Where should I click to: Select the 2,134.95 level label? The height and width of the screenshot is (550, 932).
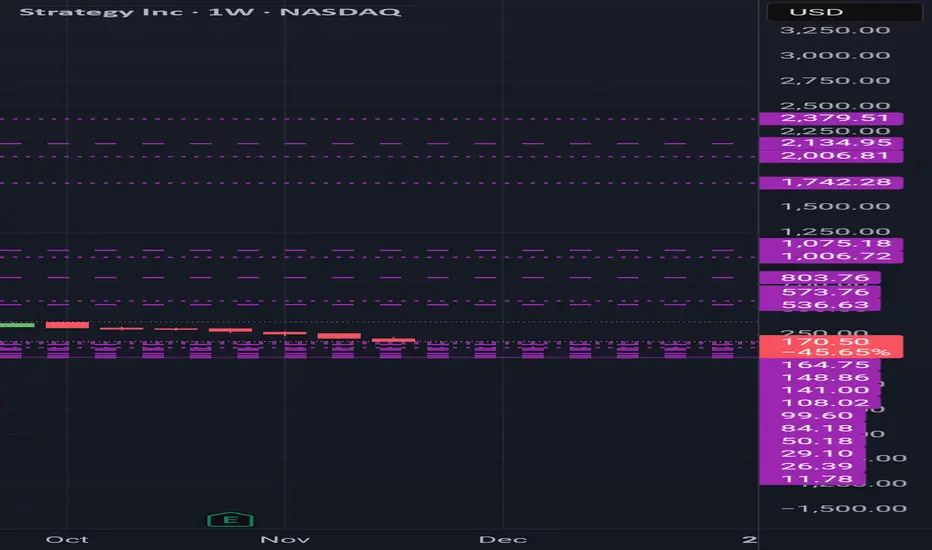(830, 143)
